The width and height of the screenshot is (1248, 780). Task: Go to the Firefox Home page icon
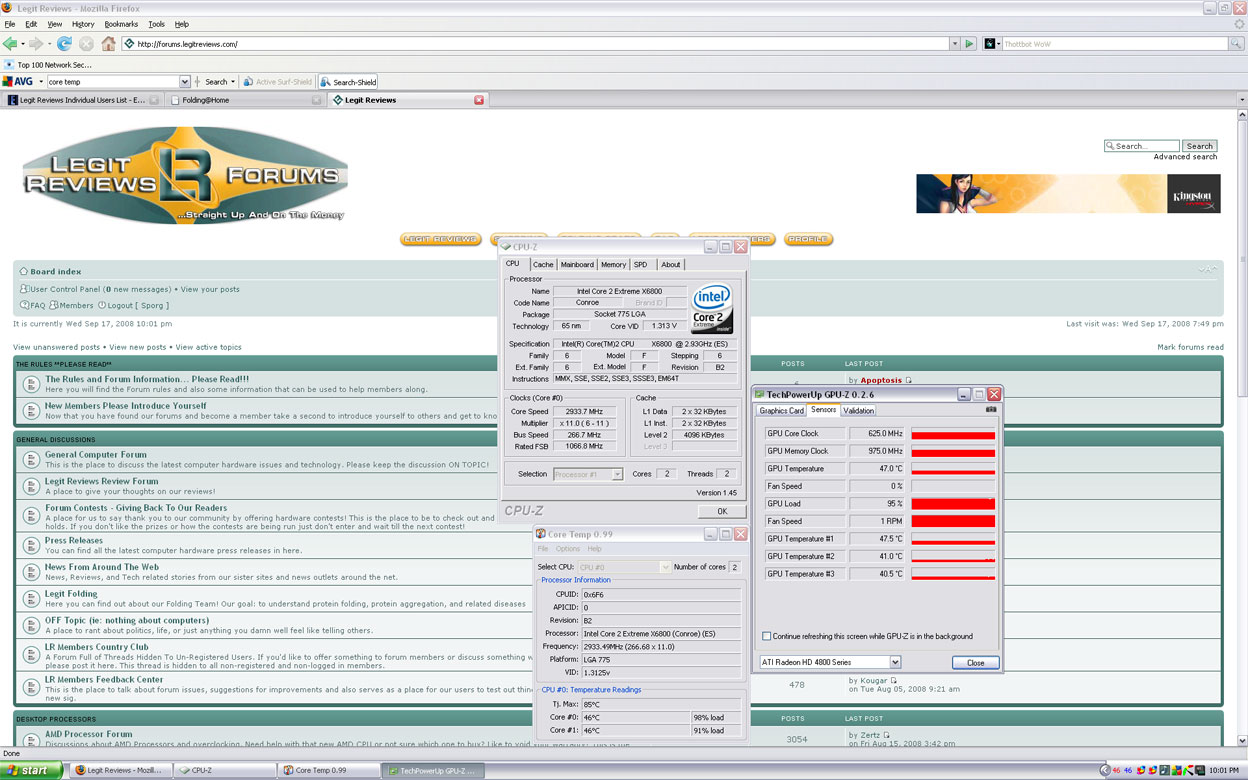pyautogui.click(x=108, y=44)
